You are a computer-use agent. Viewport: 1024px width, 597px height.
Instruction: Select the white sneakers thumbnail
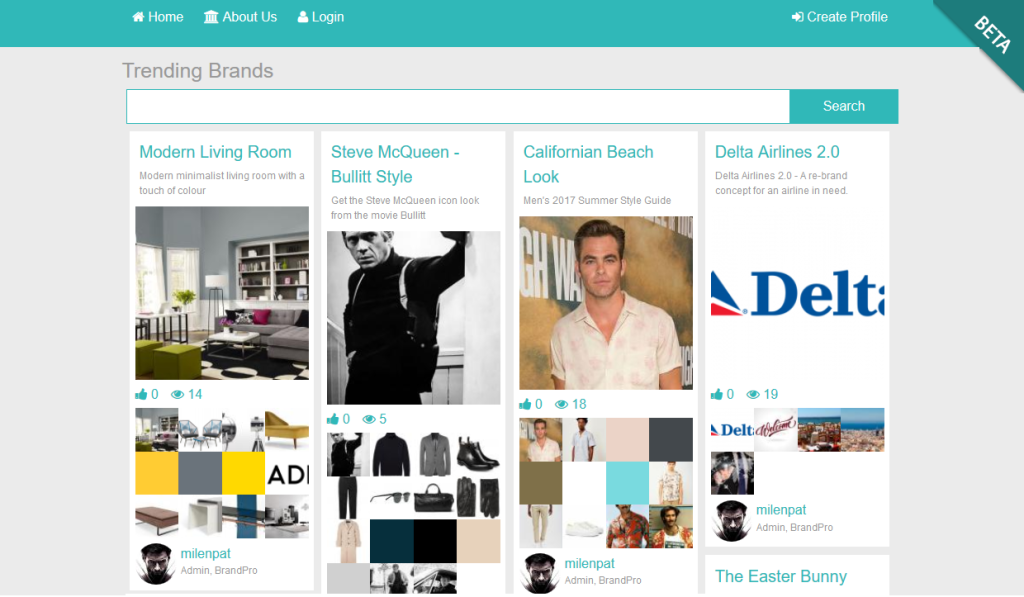(x=584, y=526)
